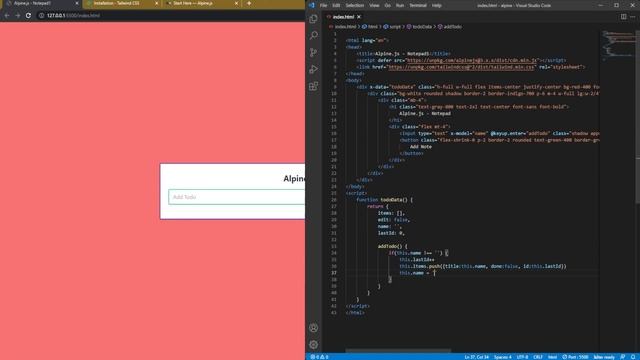640x360 pixels.
Task: Open Explorer view in VS Code activity bar
Action: (313, 19)
